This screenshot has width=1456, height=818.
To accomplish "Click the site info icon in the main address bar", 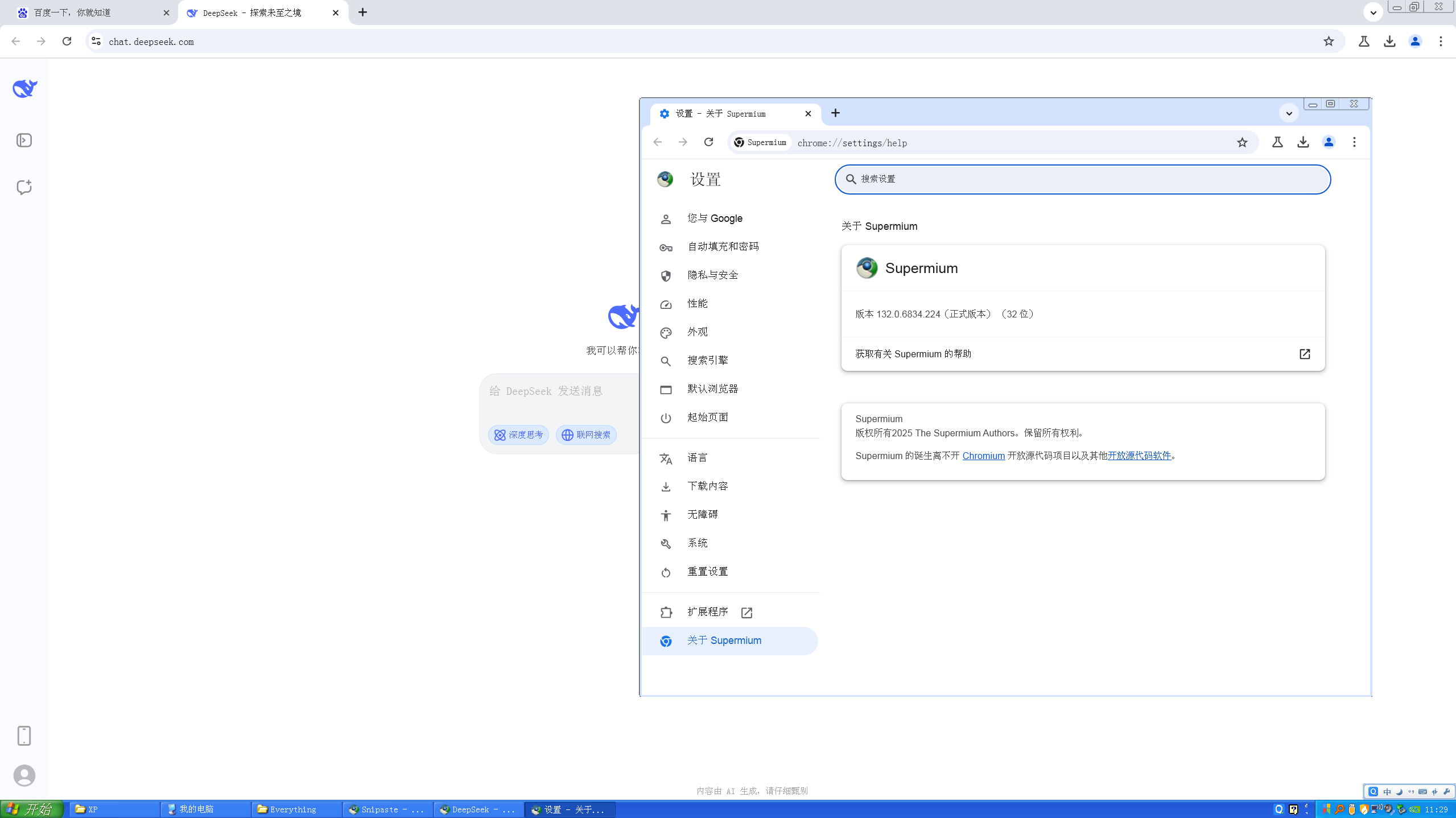I will [x=95, y=41].
